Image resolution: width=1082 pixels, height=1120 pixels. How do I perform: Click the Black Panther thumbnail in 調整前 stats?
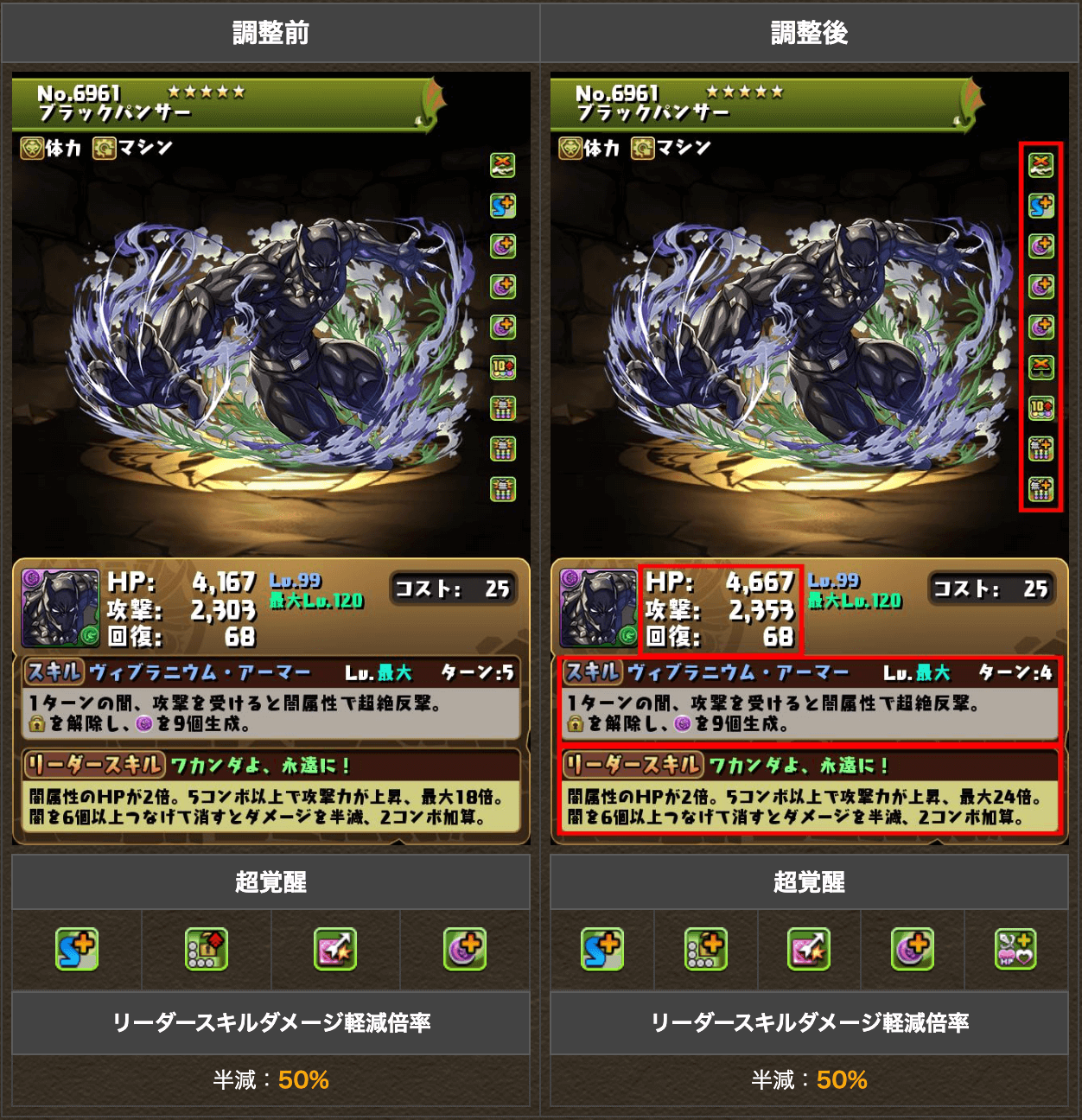tap(60, 608)
